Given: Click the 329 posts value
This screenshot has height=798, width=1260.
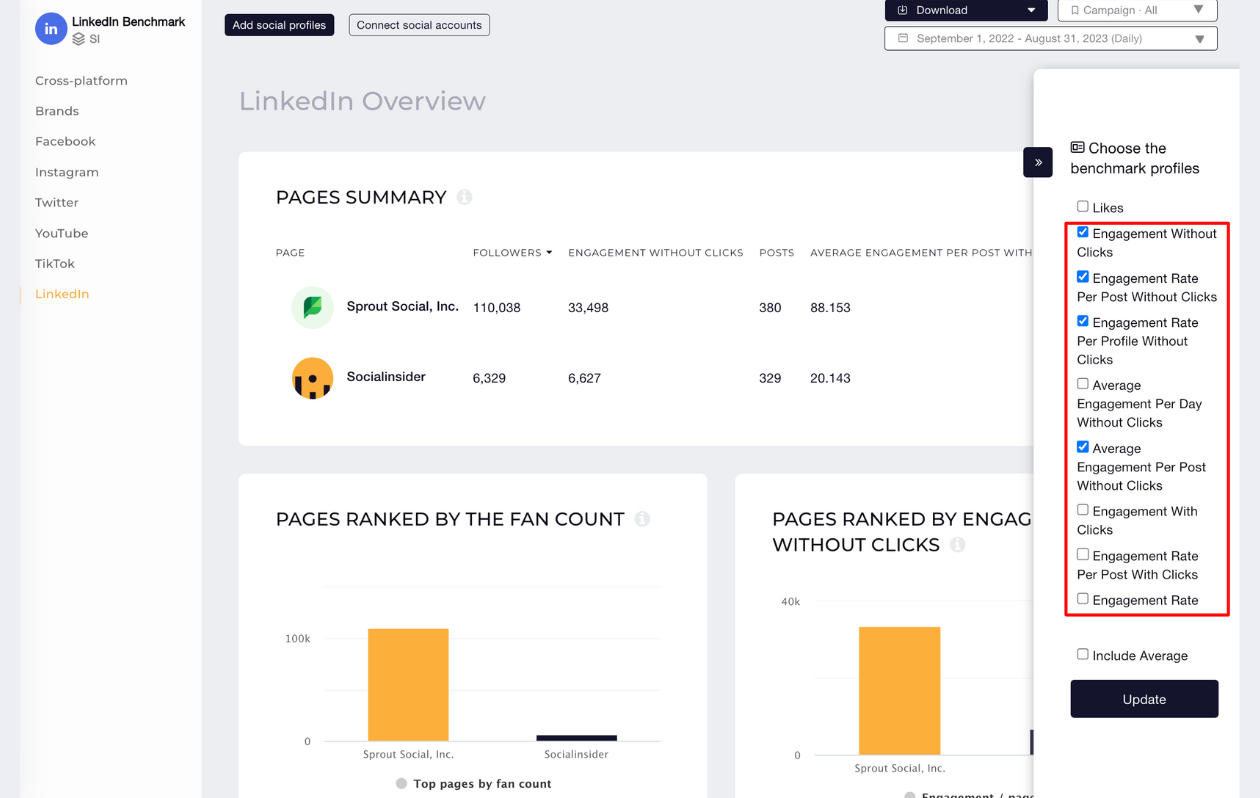Looking at the screenshot, I should [x=770, y=378].
